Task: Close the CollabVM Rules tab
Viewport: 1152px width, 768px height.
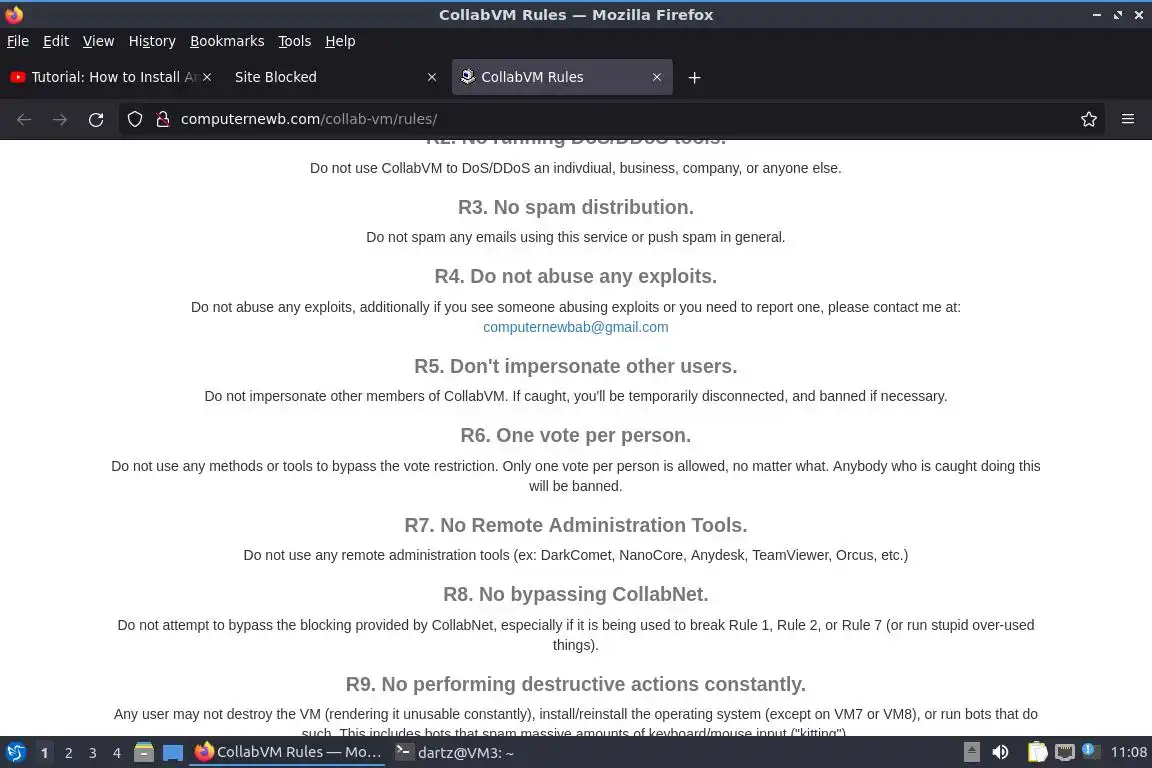Action: pos(657,77)
